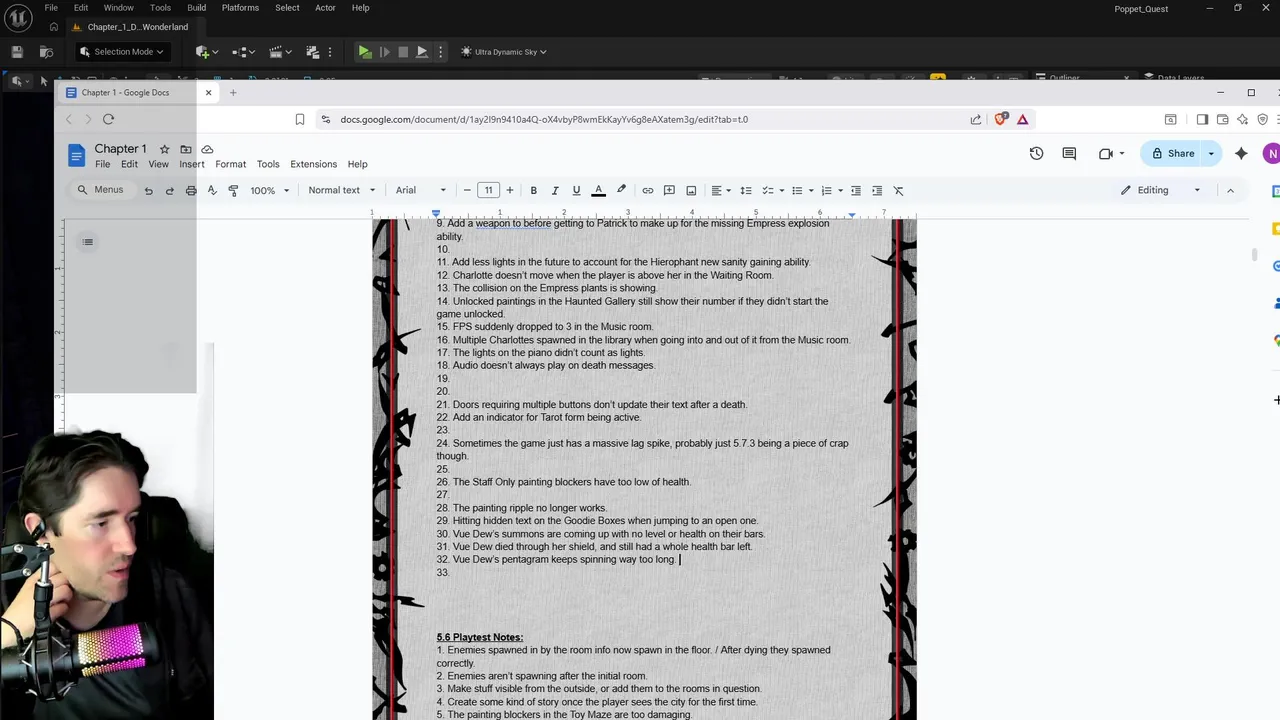Open Unreal play options three-dot menu
Viewport: 1280px width, 720px height.
440,52
